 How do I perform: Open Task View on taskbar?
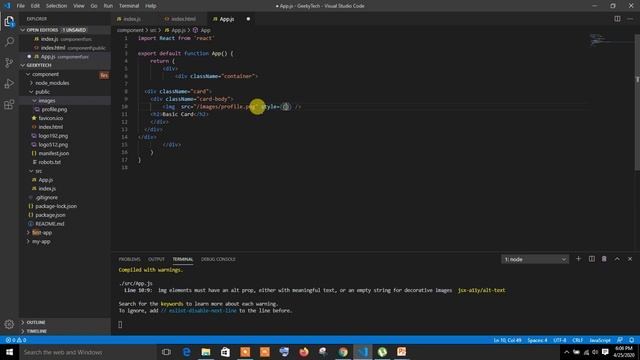coord(166,352)
